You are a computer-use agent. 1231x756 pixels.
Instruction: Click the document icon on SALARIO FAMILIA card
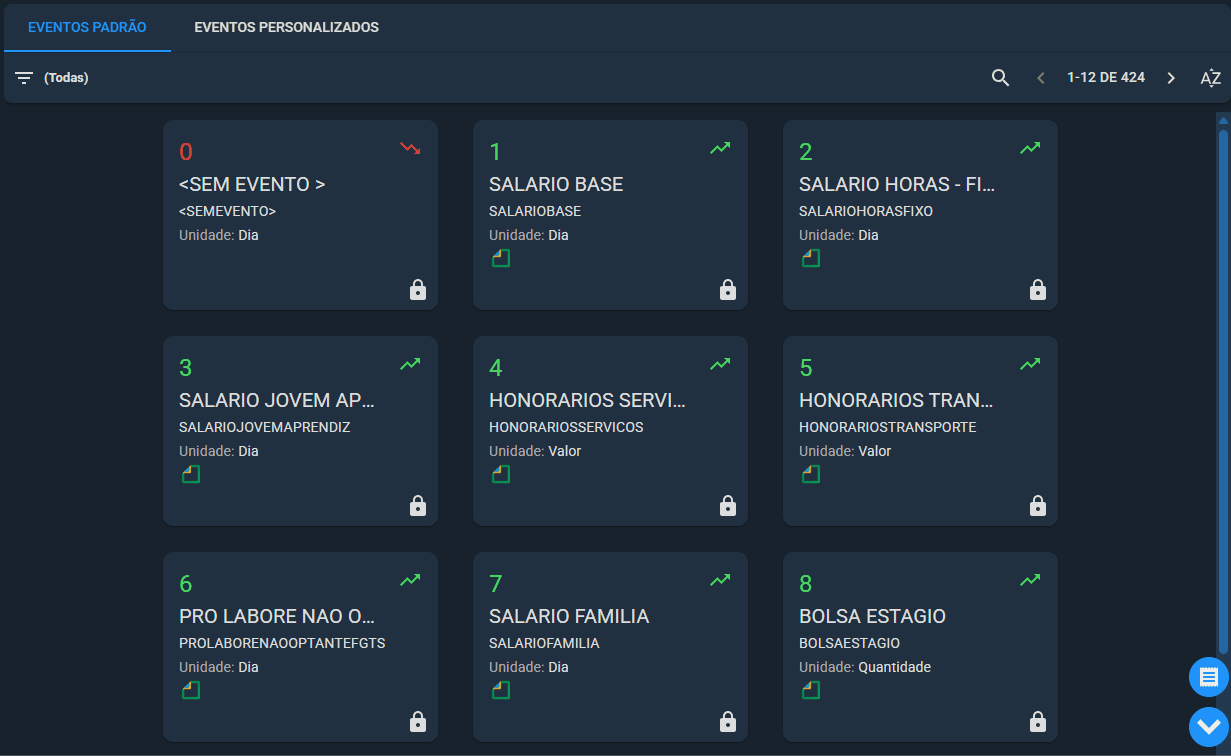point(501,691)
